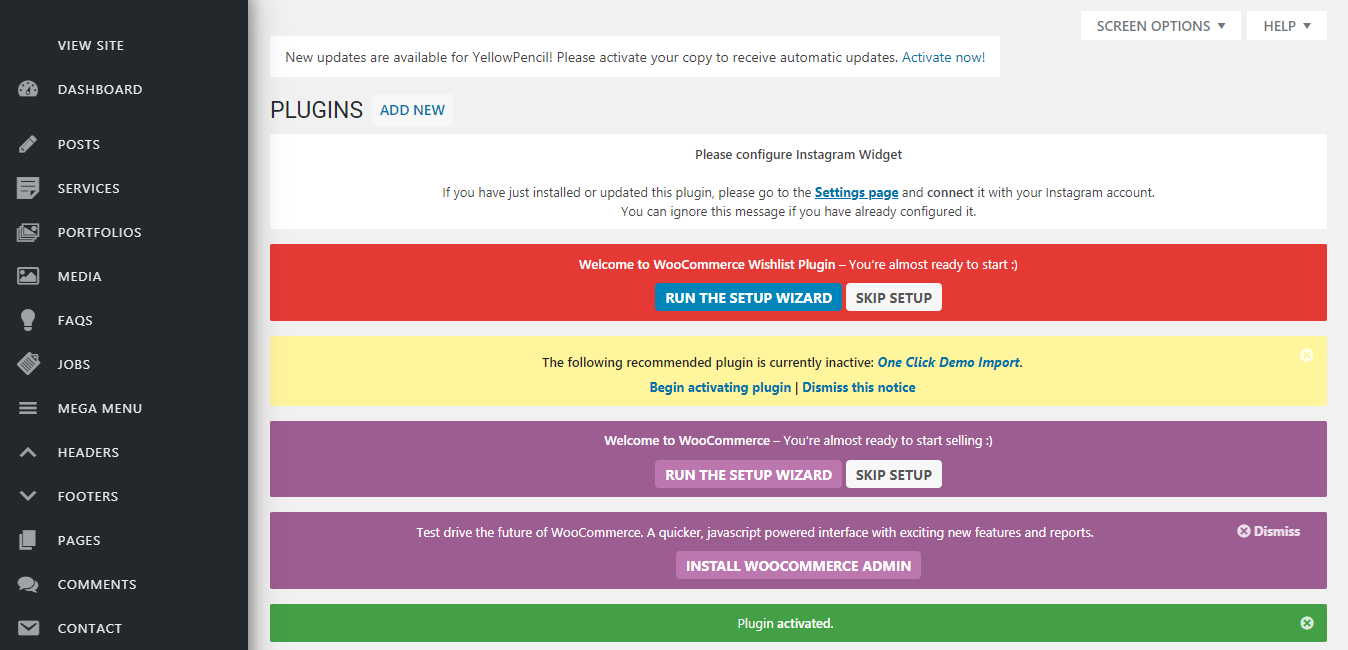This screenshot has width=1348, height=650.
Task: Click the Posts pencil icon
Action: click(x=28, y=144)
